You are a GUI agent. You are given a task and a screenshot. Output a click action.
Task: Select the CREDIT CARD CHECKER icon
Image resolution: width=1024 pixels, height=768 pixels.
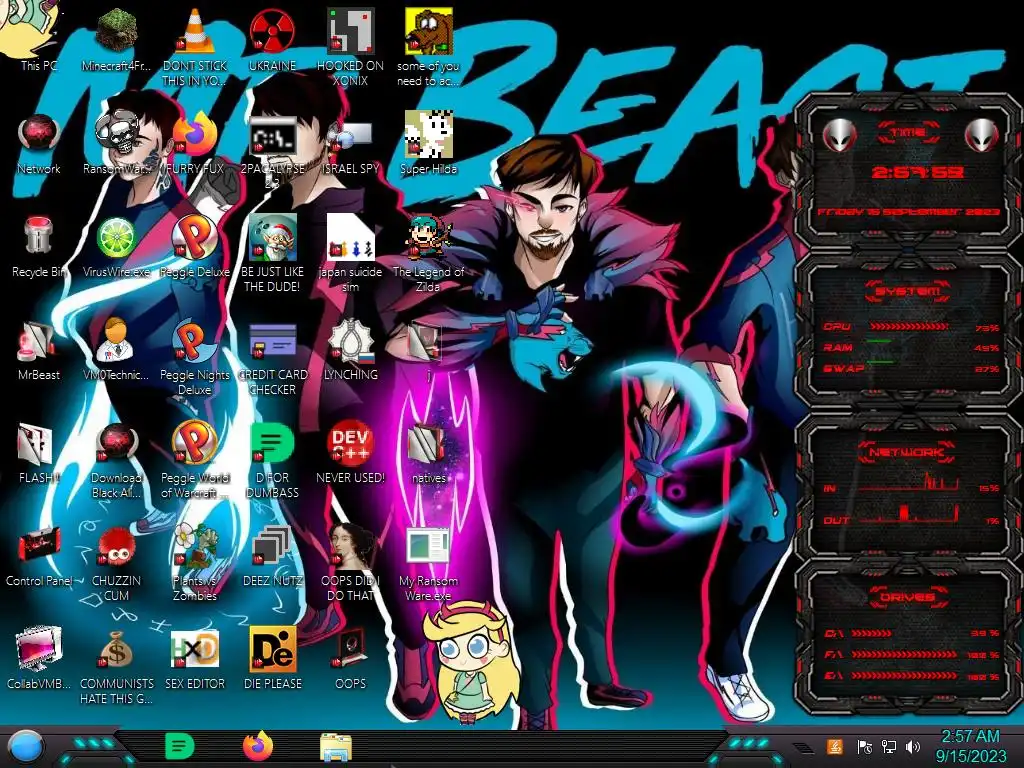[272, 341]
